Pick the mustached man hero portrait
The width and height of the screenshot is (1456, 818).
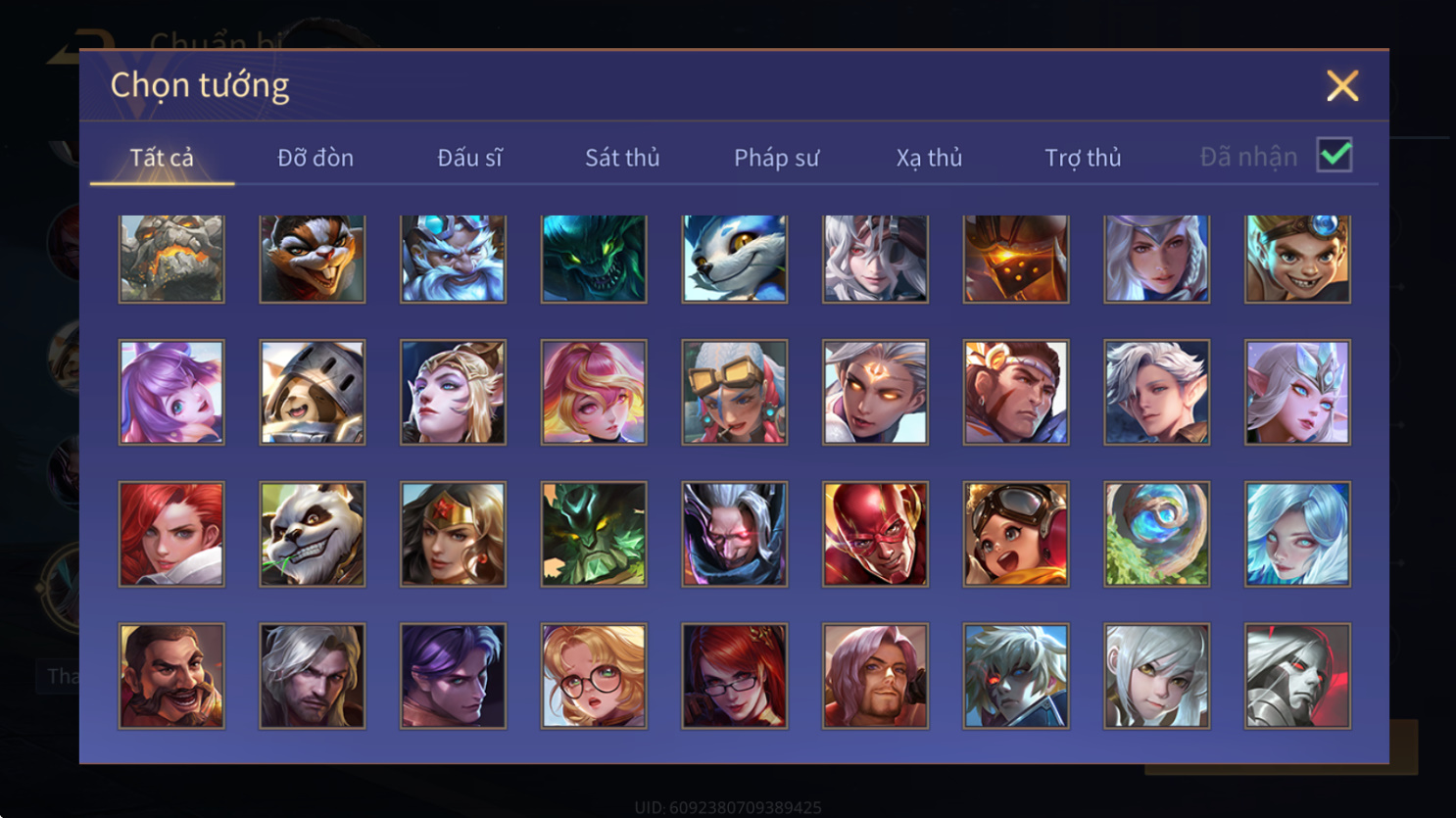[x=171, y=676]
